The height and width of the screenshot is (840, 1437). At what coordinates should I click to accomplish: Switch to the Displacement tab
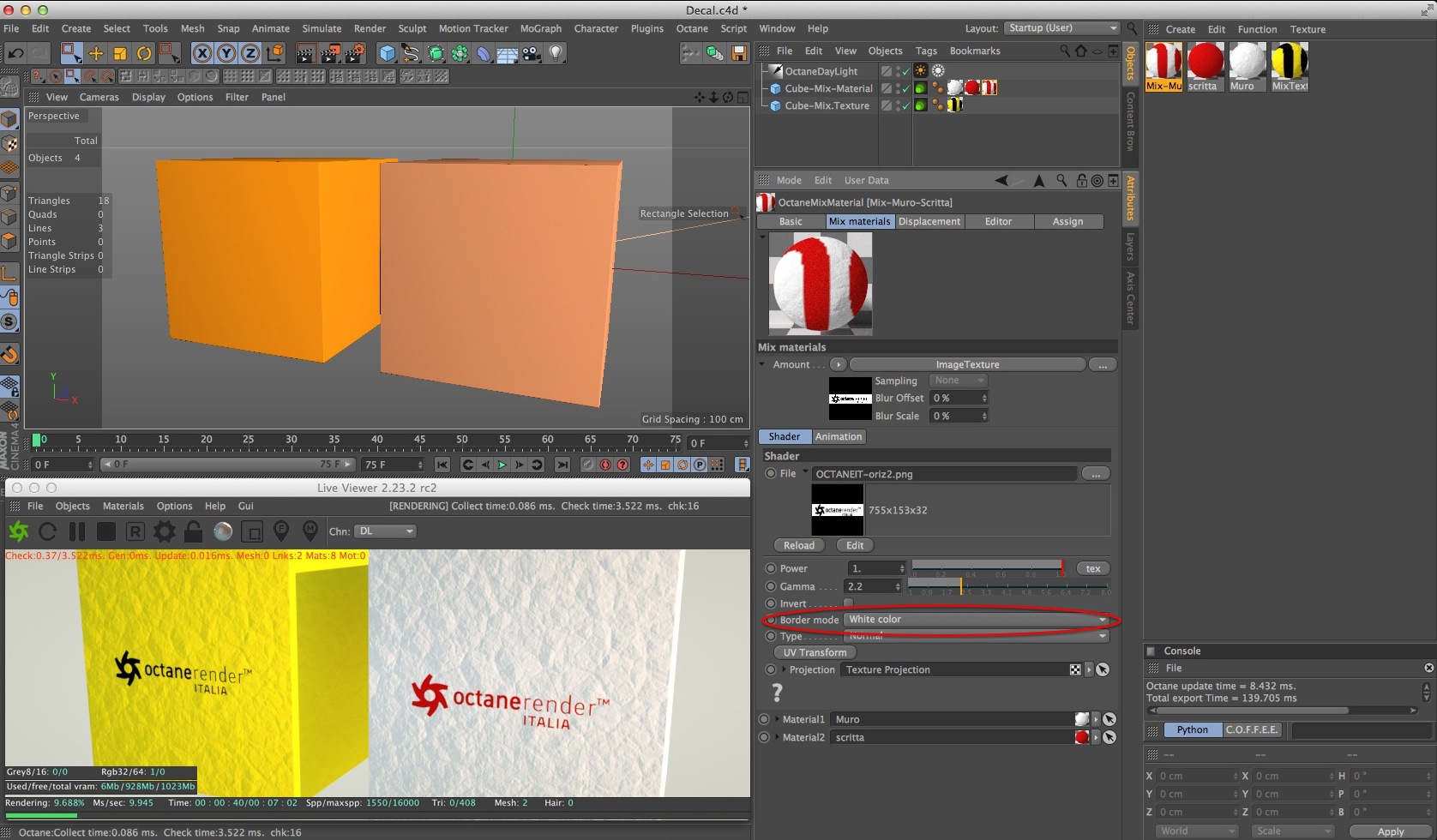point(929,221)
